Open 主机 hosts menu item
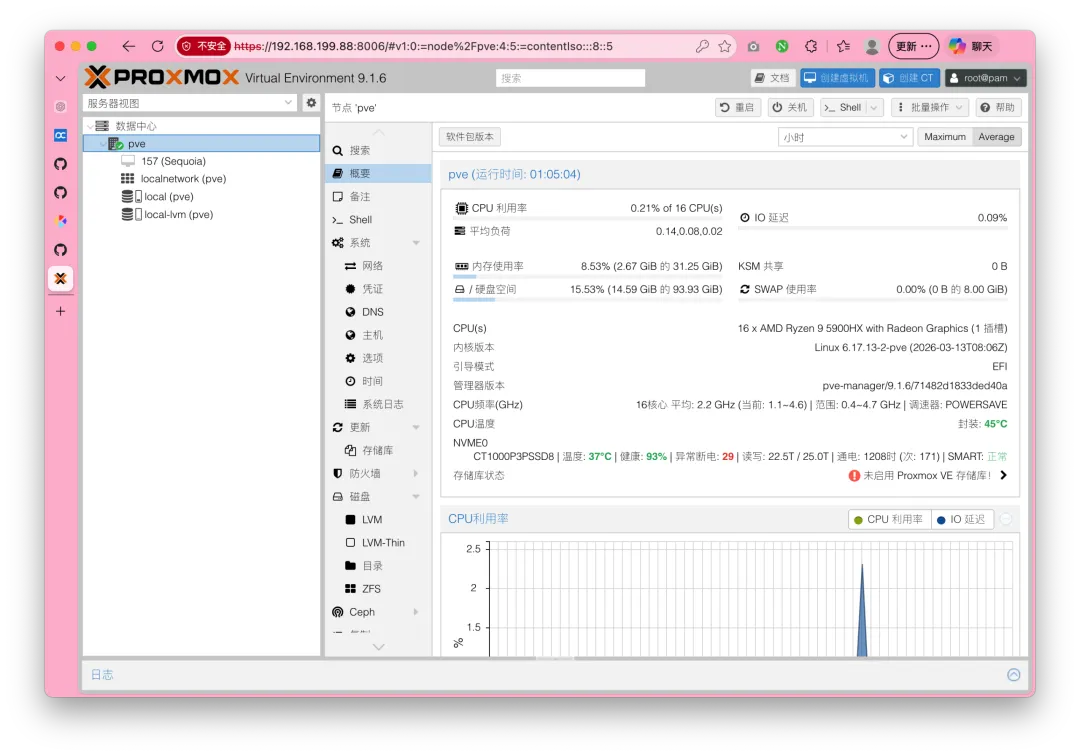The width and height of the screenshot is (1080, 756). pyautogui.click(x=378, y=335)
